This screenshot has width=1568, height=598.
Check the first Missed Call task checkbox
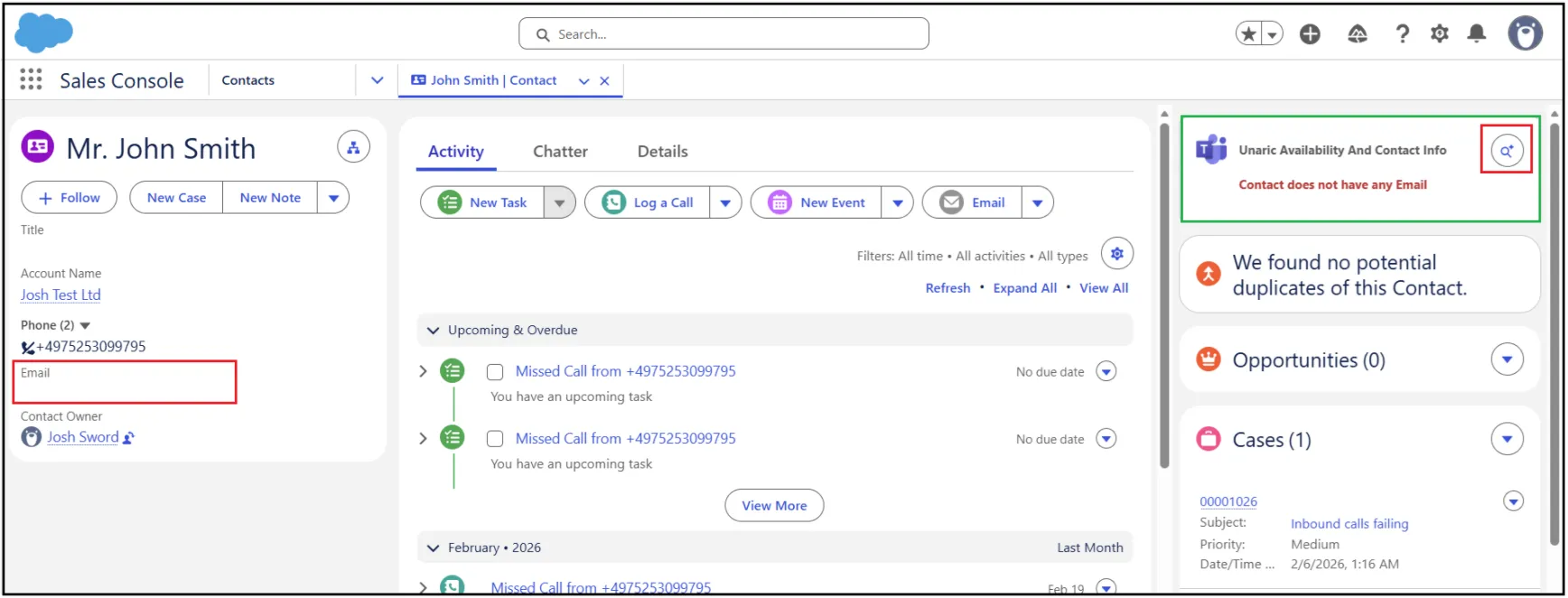point(495,372)
